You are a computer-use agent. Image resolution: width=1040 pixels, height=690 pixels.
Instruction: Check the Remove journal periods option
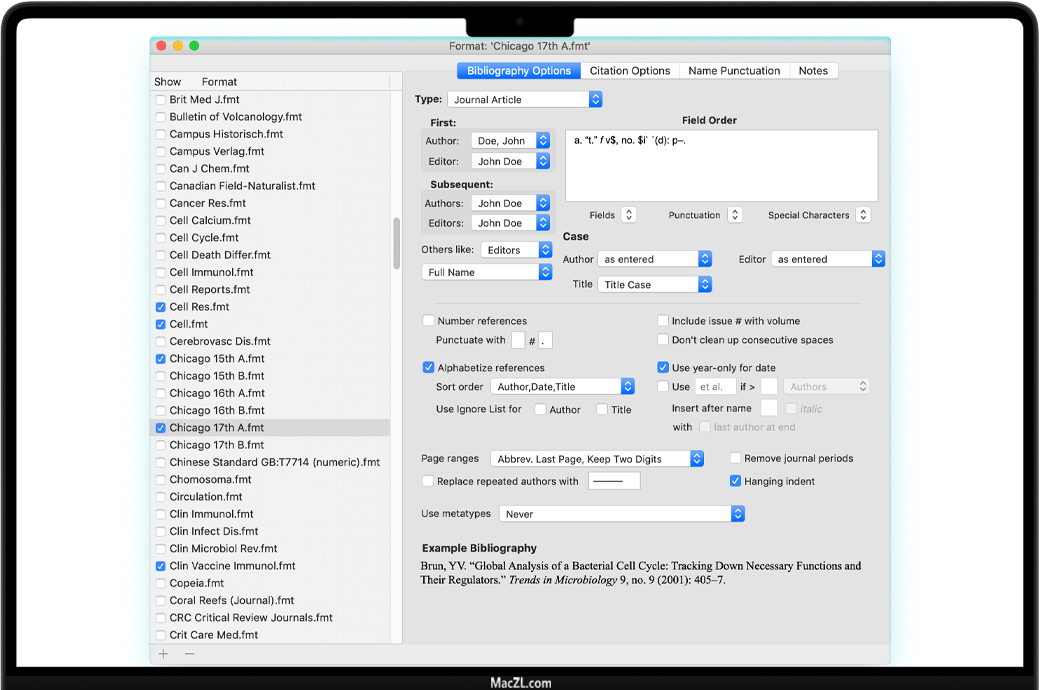click(736, 458)
